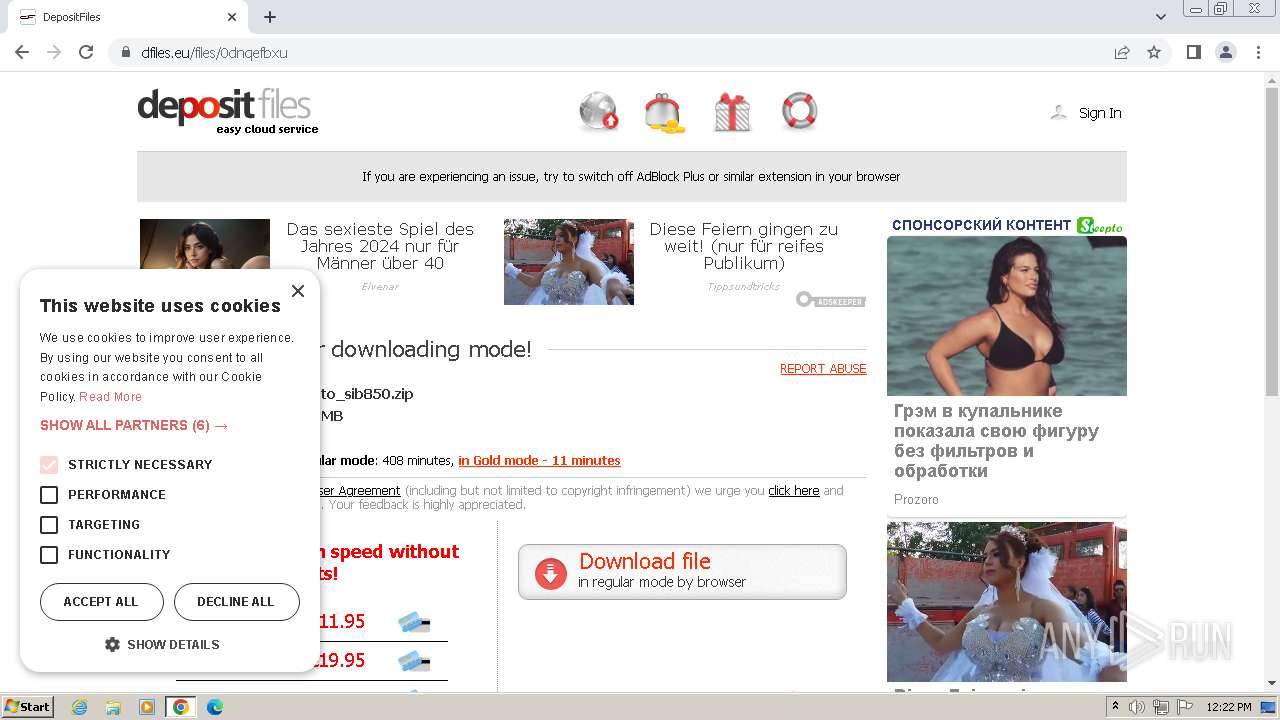1280x720 pixels.
Task: Share this page icon in address bar
Action: pyautogui.click(x=1122, y=52)
